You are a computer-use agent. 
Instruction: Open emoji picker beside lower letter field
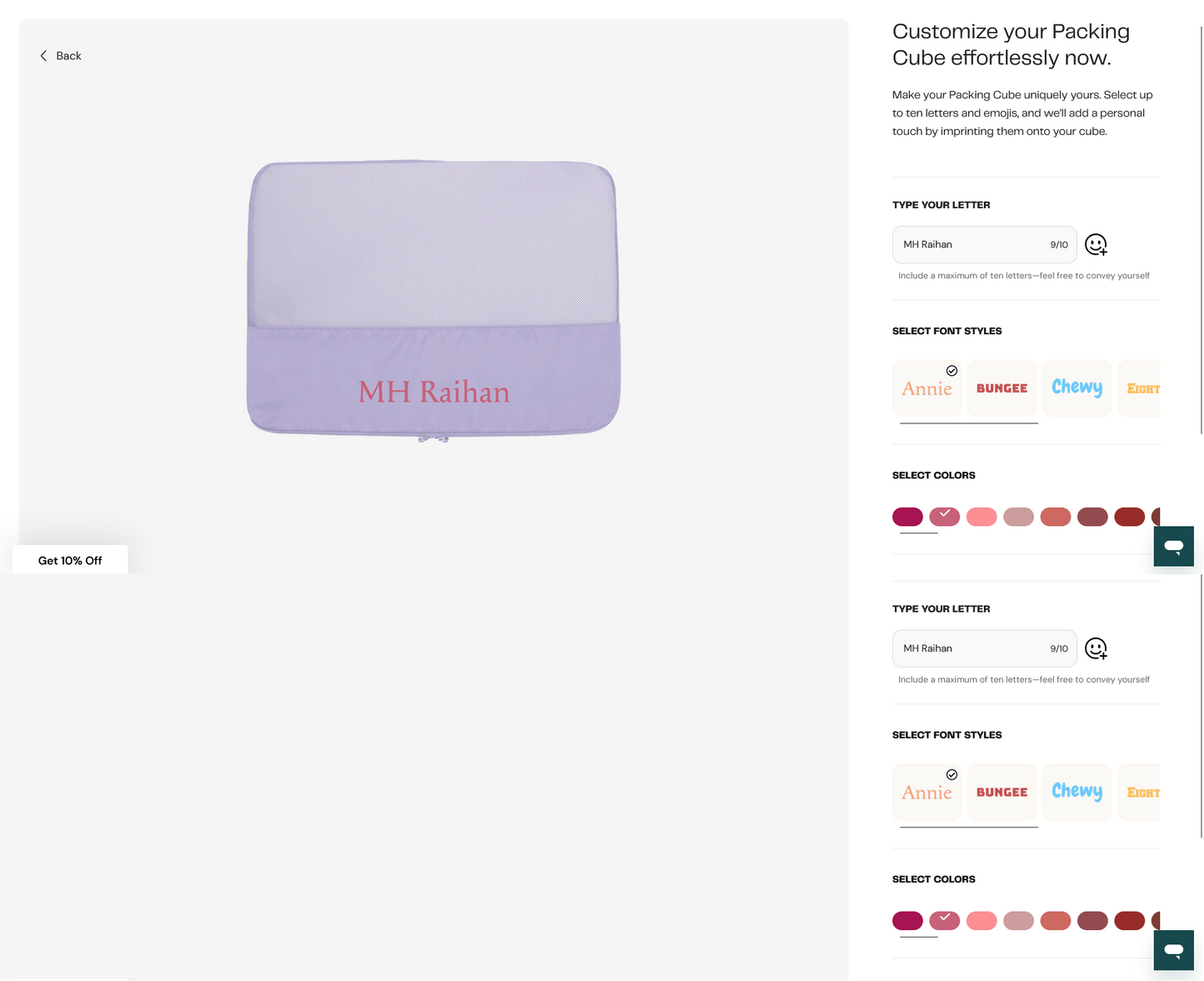[x=1096, y=648]
